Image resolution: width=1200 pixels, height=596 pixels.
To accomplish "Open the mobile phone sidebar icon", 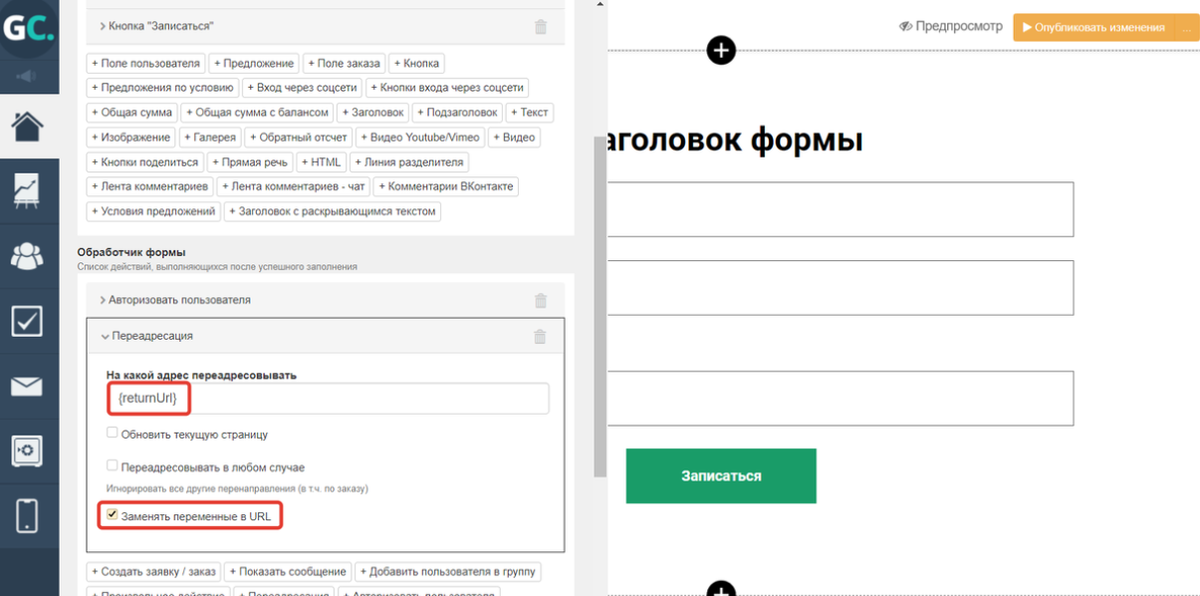I will pyautogui.click(x=27, y=516).
